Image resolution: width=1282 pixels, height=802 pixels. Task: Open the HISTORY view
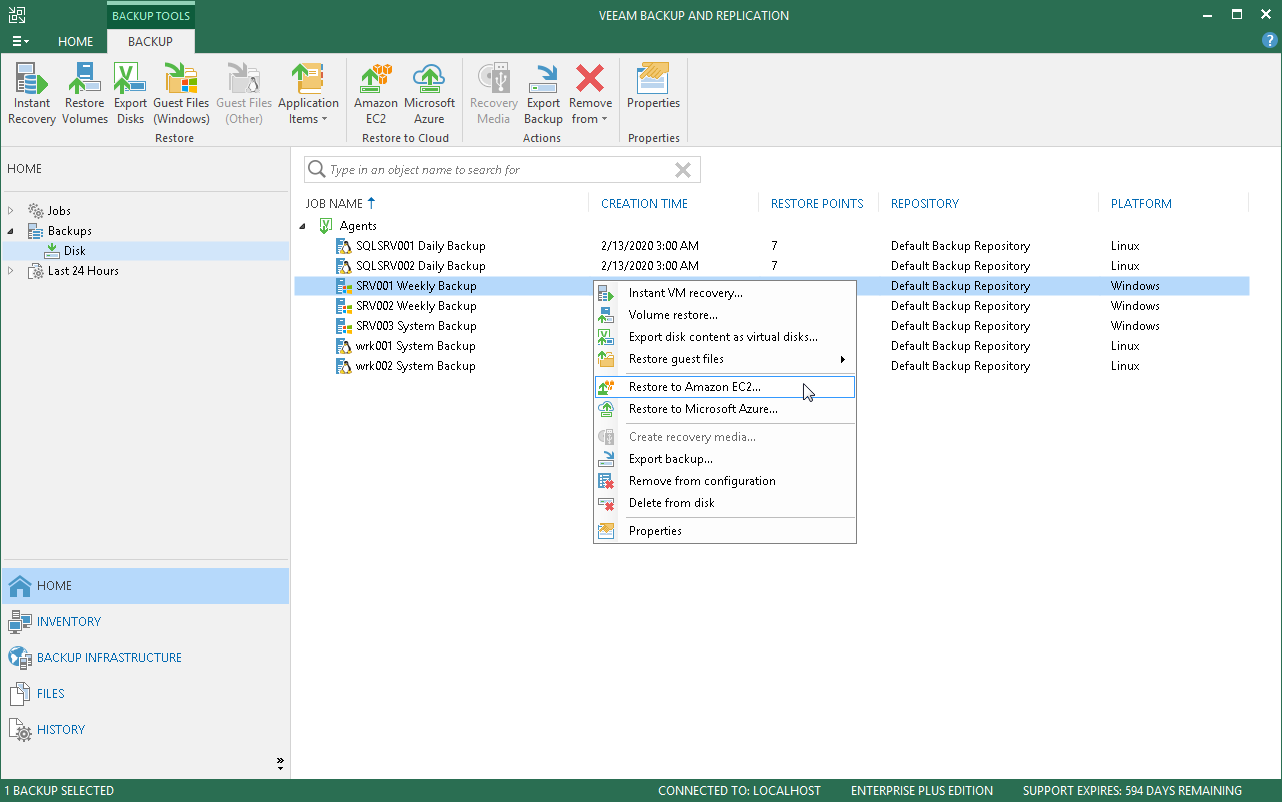pos(145,730)
